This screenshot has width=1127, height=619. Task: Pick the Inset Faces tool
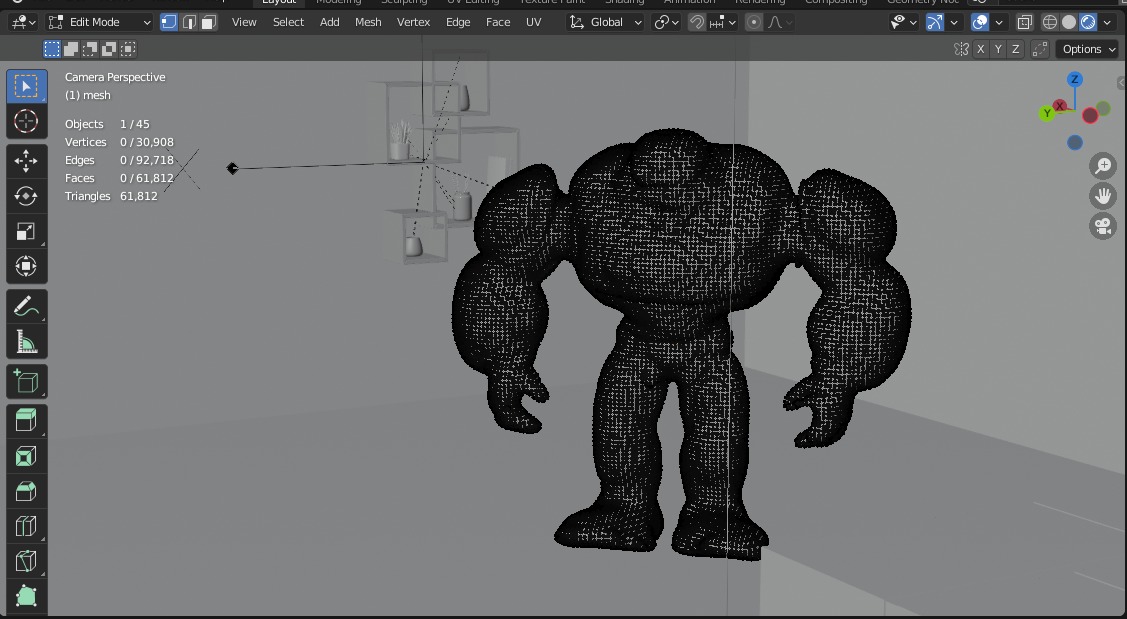[27, 456]
